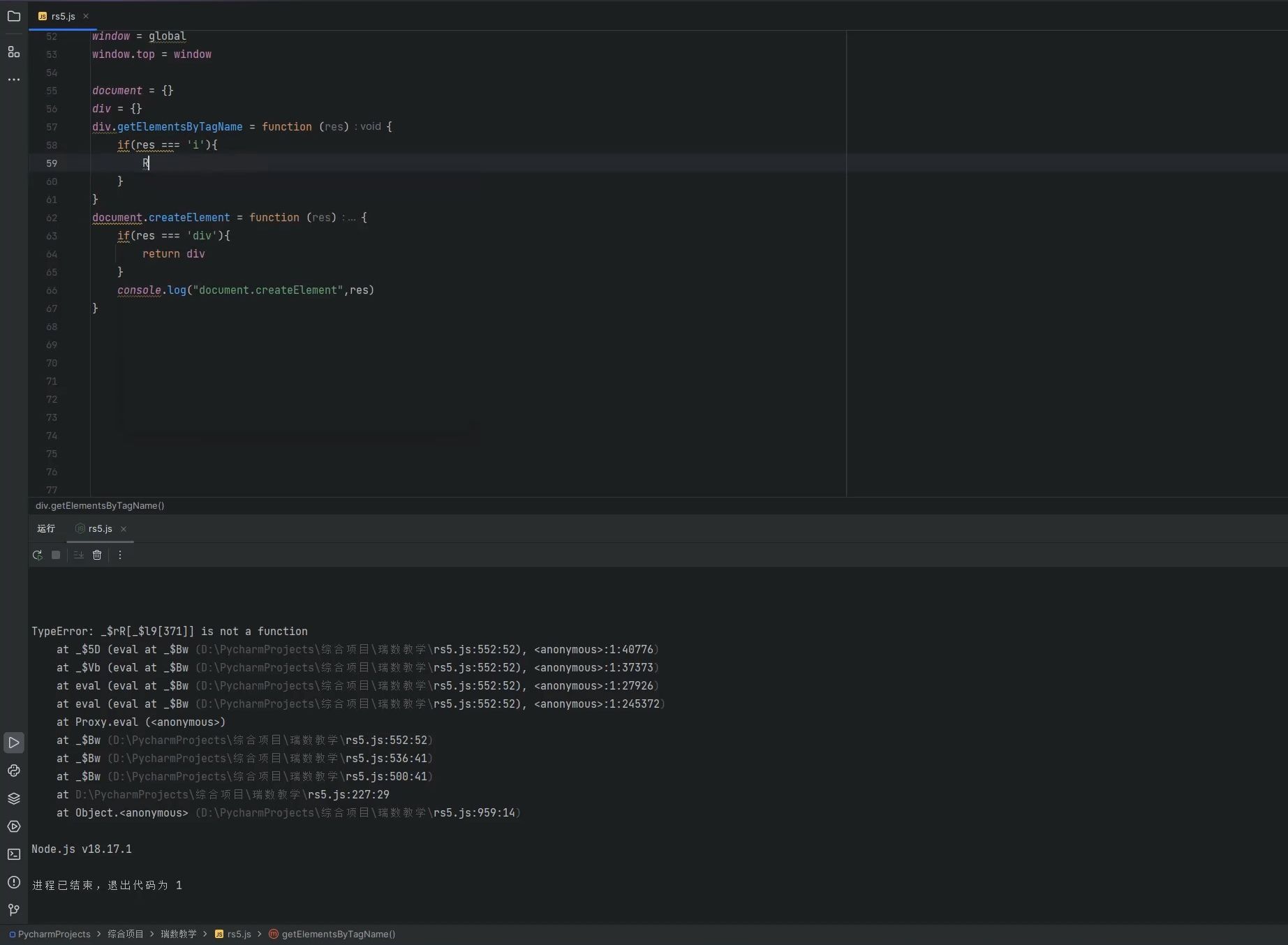Click 综合项目 in the breadcrumb bar

coord(126,935)
